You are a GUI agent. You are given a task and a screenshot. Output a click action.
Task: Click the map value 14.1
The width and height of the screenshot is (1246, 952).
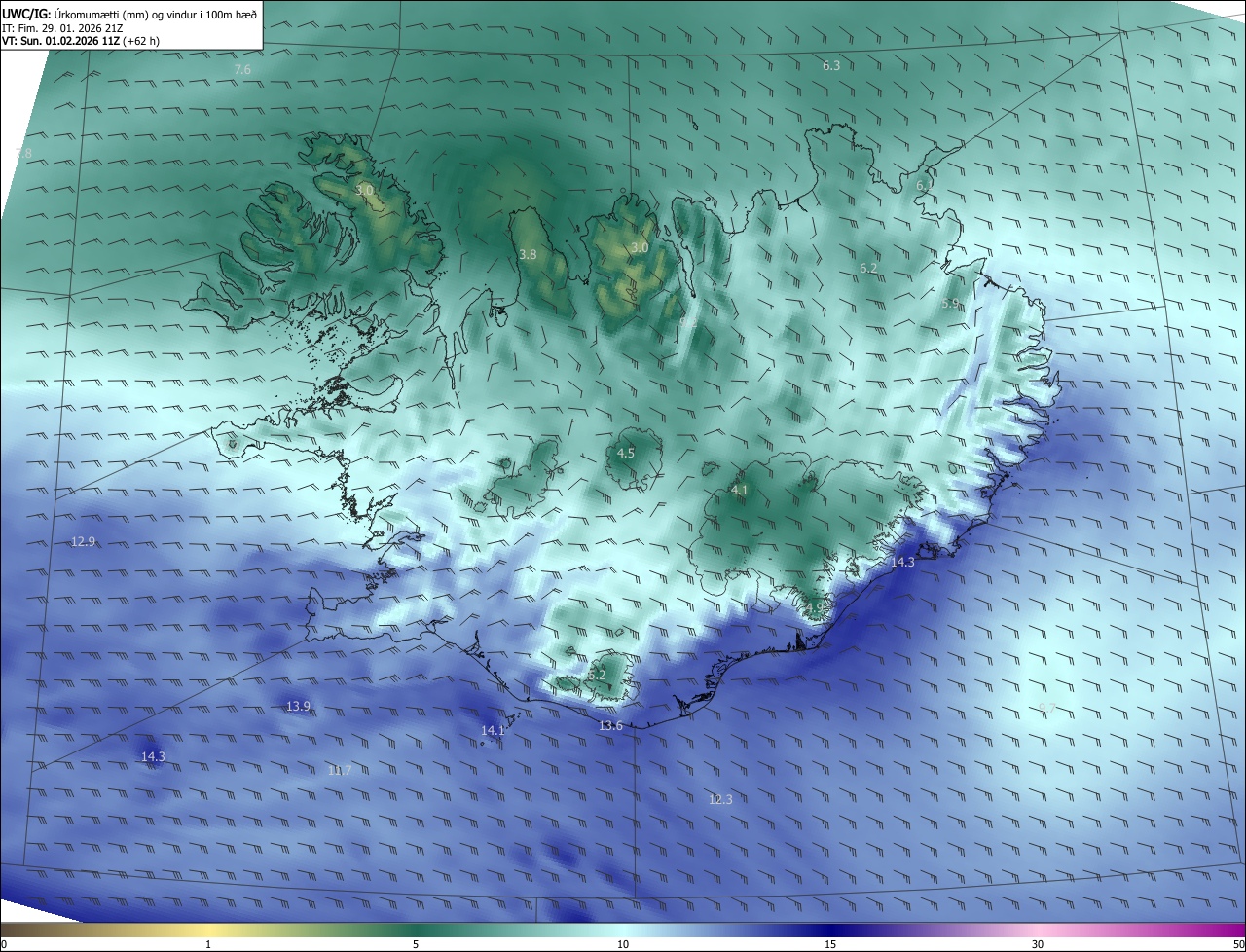(493, 730)
